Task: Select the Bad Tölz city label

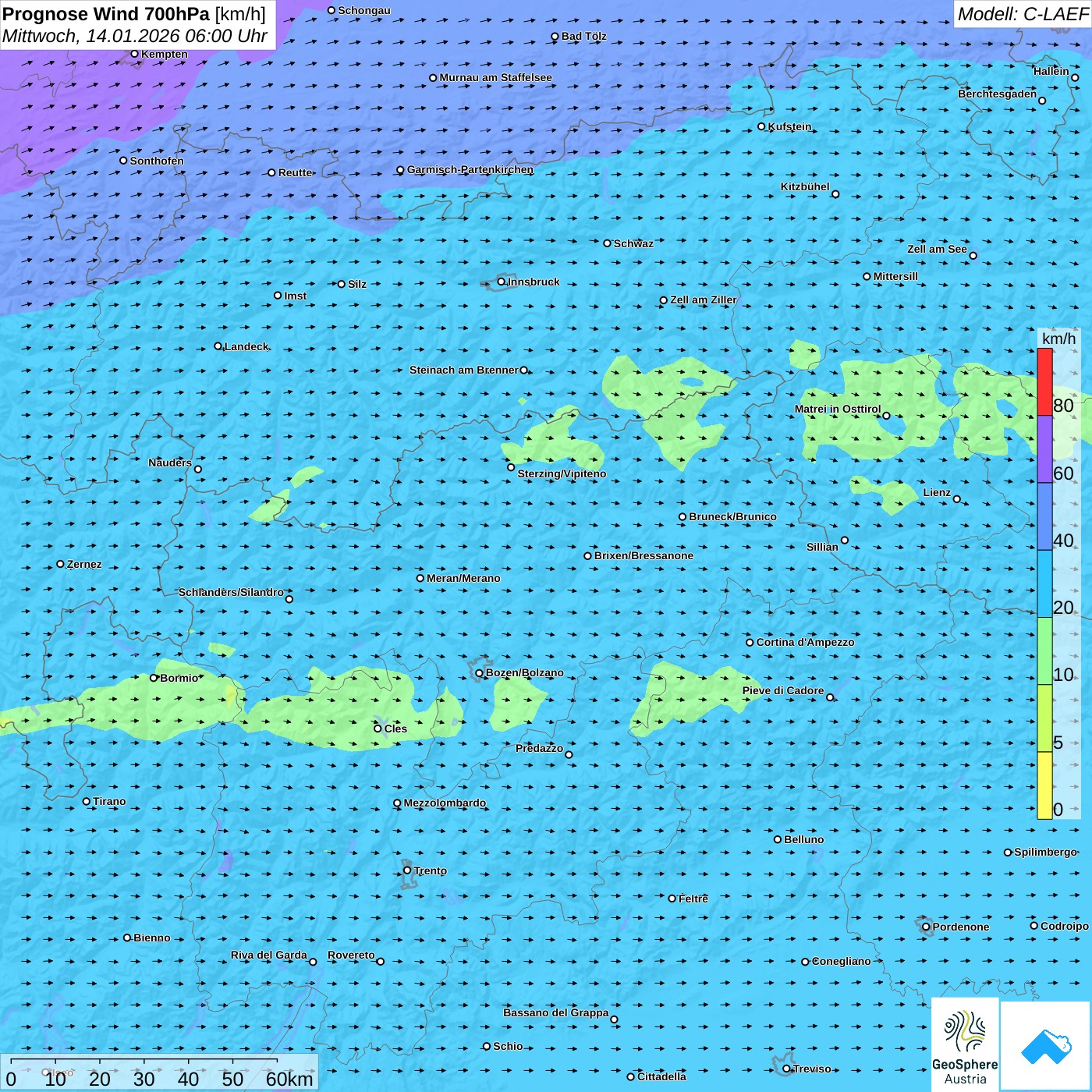Action: 583,36
